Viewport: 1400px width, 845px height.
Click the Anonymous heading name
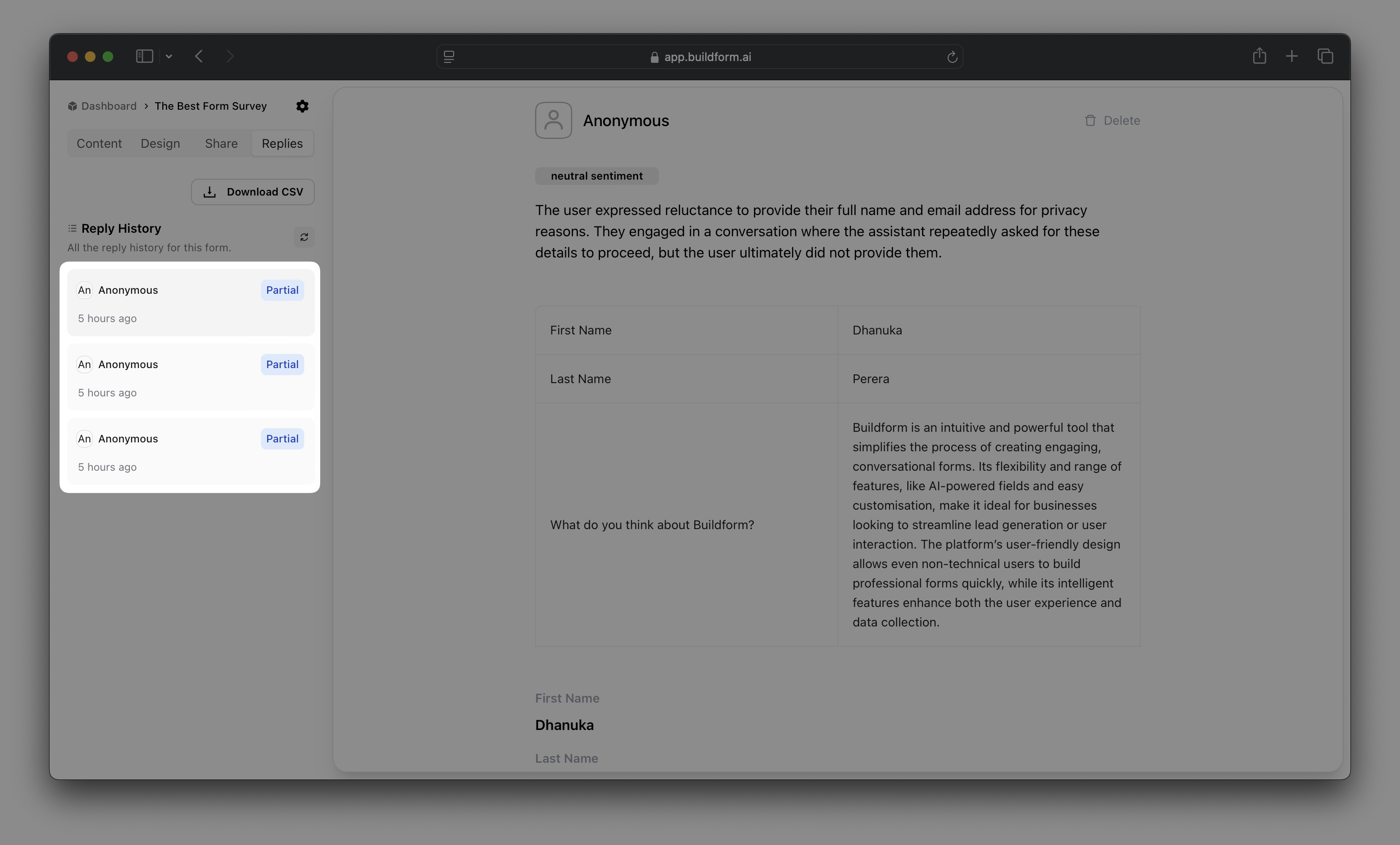tap(626, 121)
